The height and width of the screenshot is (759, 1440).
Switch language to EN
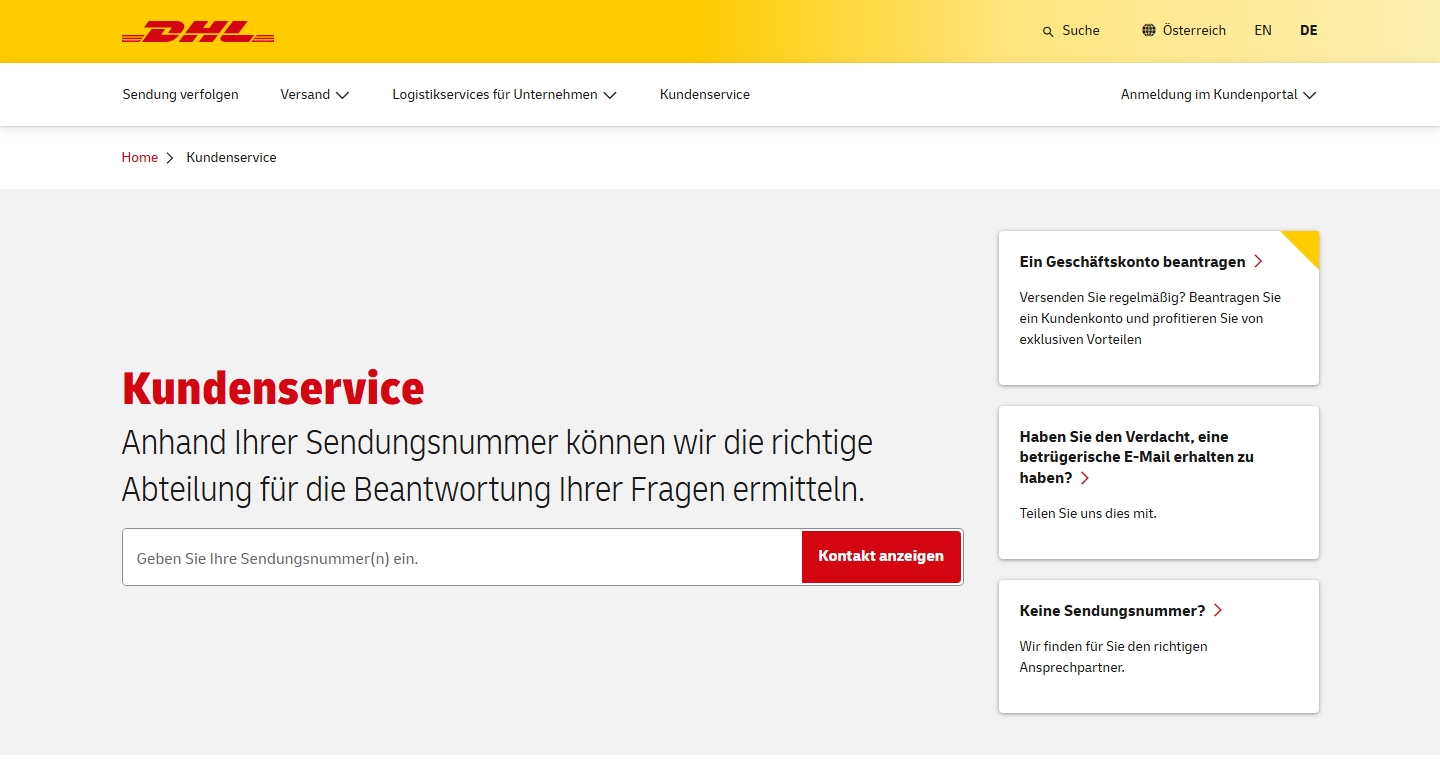point(1262,30)
